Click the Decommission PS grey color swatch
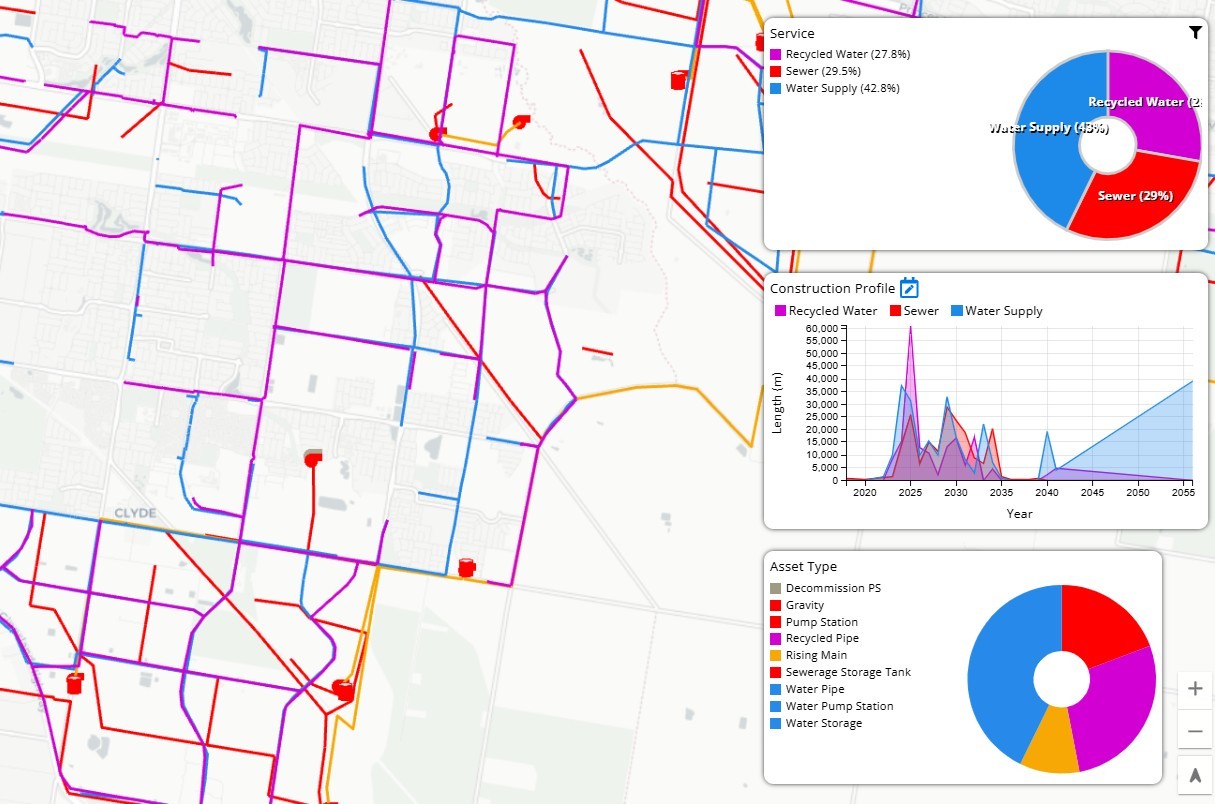The height and width of the screenshot is (804, 1215). [x=775, y=588]
